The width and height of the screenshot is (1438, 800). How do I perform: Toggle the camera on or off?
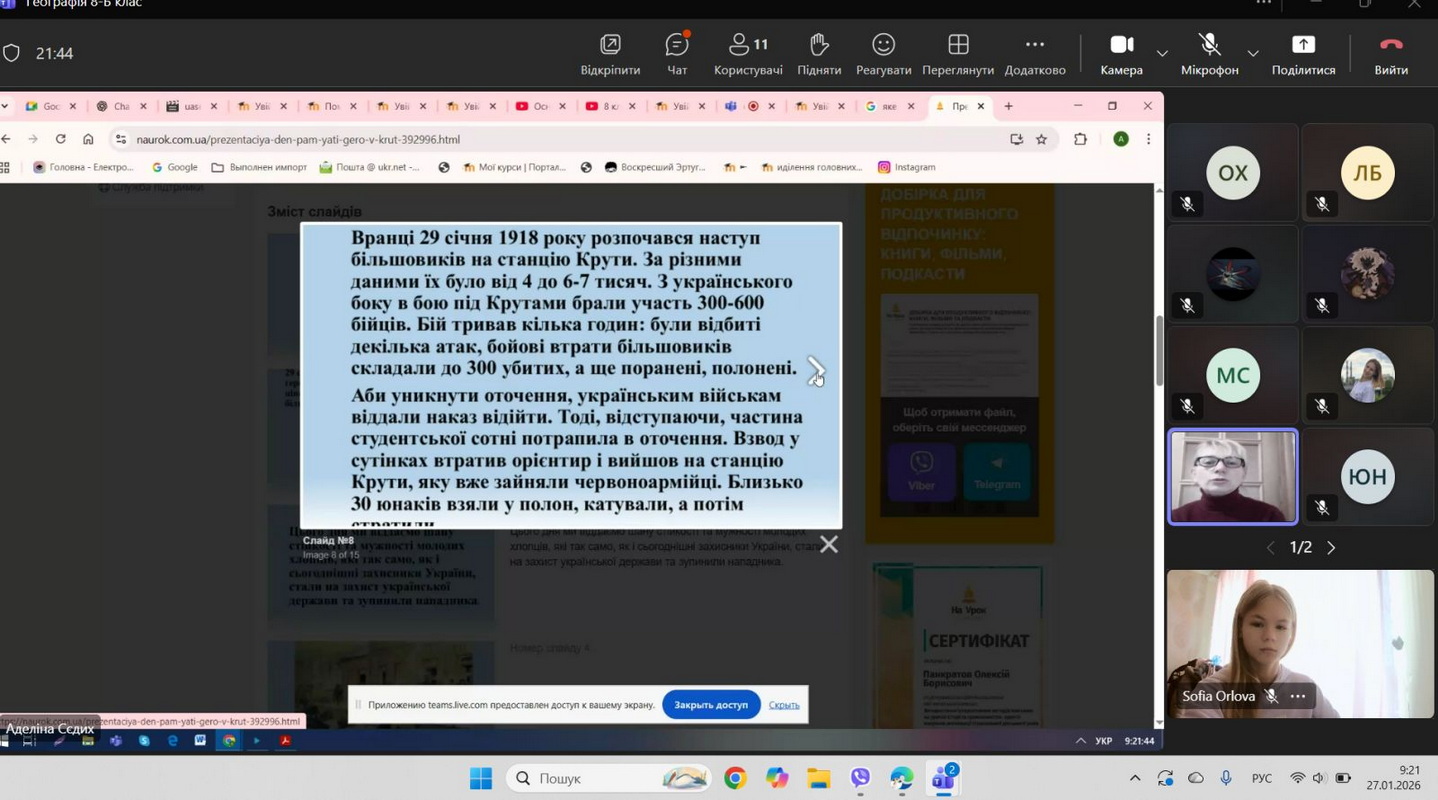tap(1121, 54)
